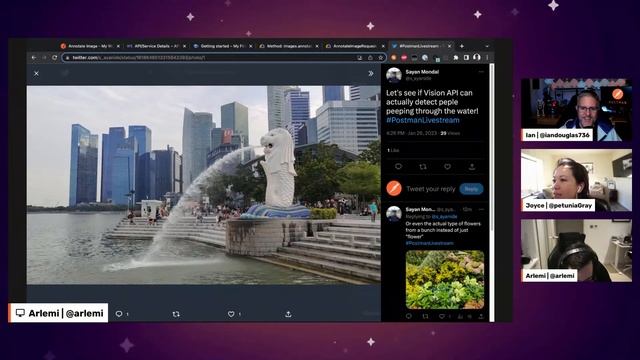Viewport: 640px width, 360px height.
Task: Click the Merlion fountain photo
Action: coord(204,185)
